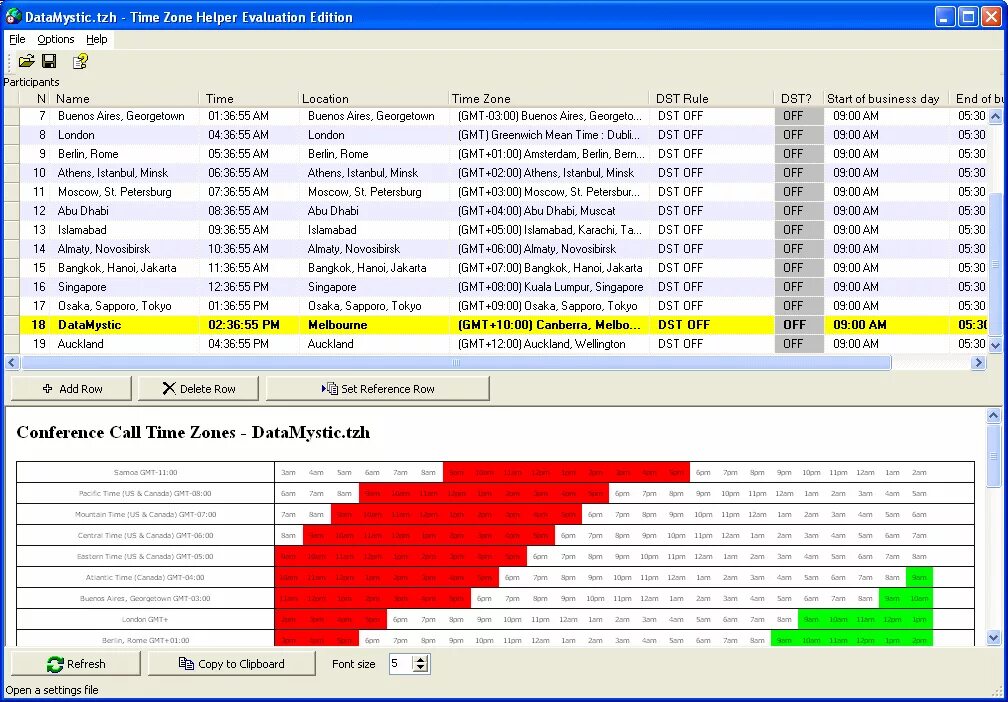Image resolution: width=1008 pixels, height=702 pixels.
Task: Open a settings file with folder icon
Action: [26, 61]
